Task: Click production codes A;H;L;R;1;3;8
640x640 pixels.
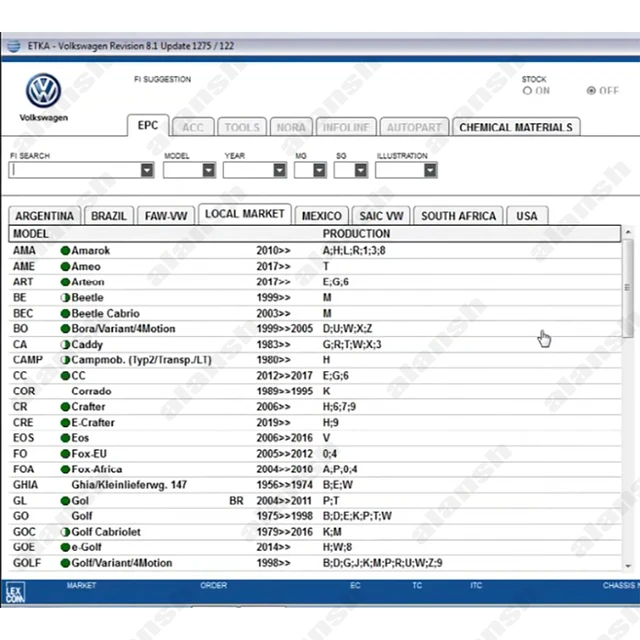Action: (x=354, y=251)
